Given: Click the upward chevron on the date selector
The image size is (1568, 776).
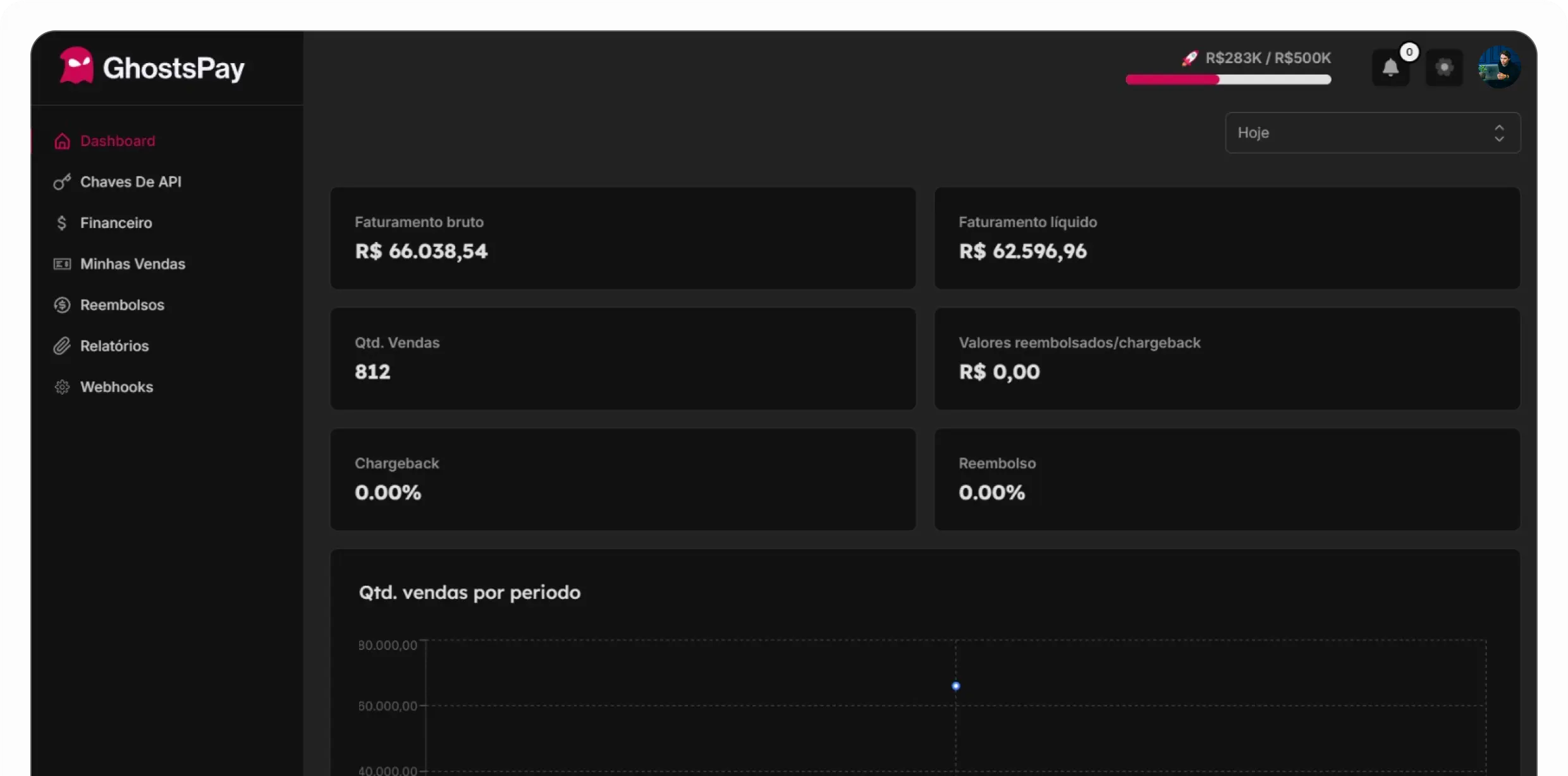Looking at the screenshot, I should click(1499, 126).
